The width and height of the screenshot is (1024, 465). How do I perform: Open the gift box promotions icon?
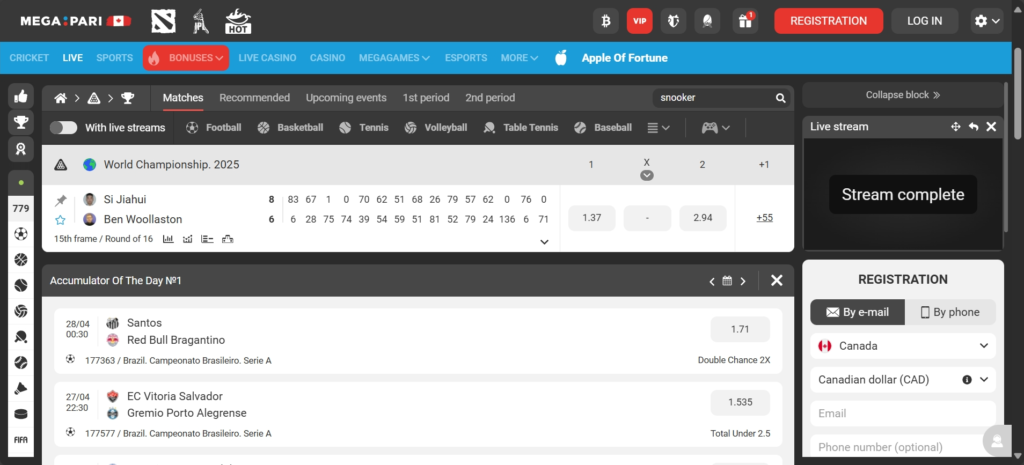(745, 21)
